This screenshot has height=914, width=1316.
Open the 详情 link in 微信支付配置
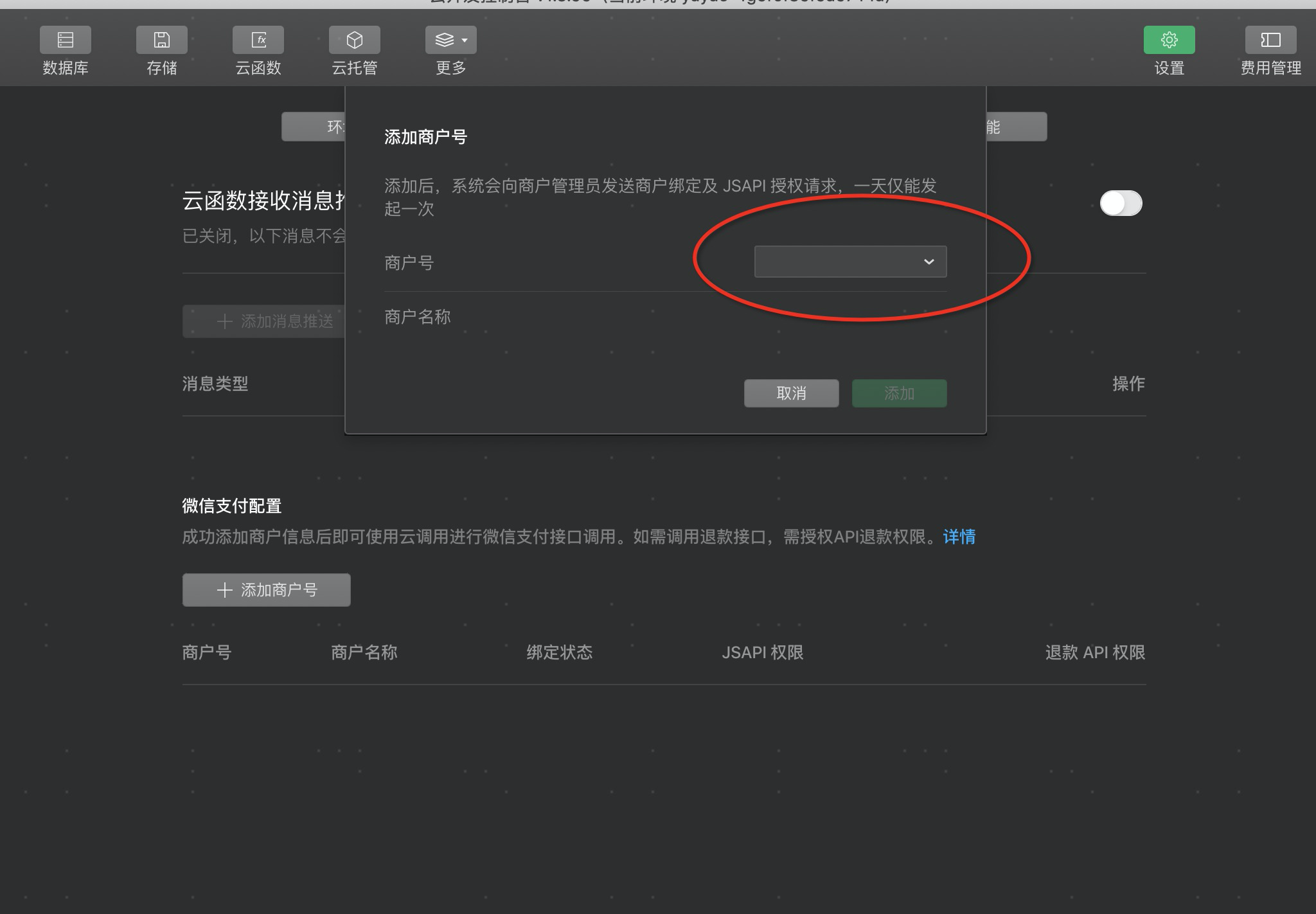(x=959, y=537)
